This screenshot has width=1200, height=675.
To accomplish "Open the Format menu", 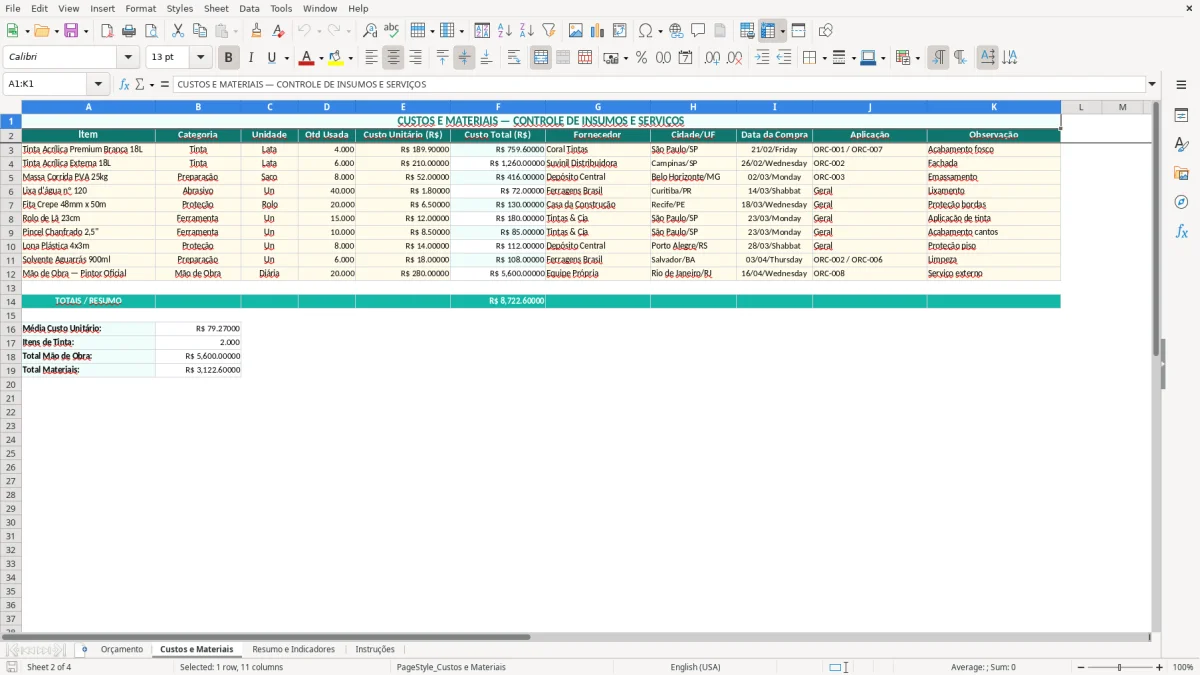I will tap(140, 8).
